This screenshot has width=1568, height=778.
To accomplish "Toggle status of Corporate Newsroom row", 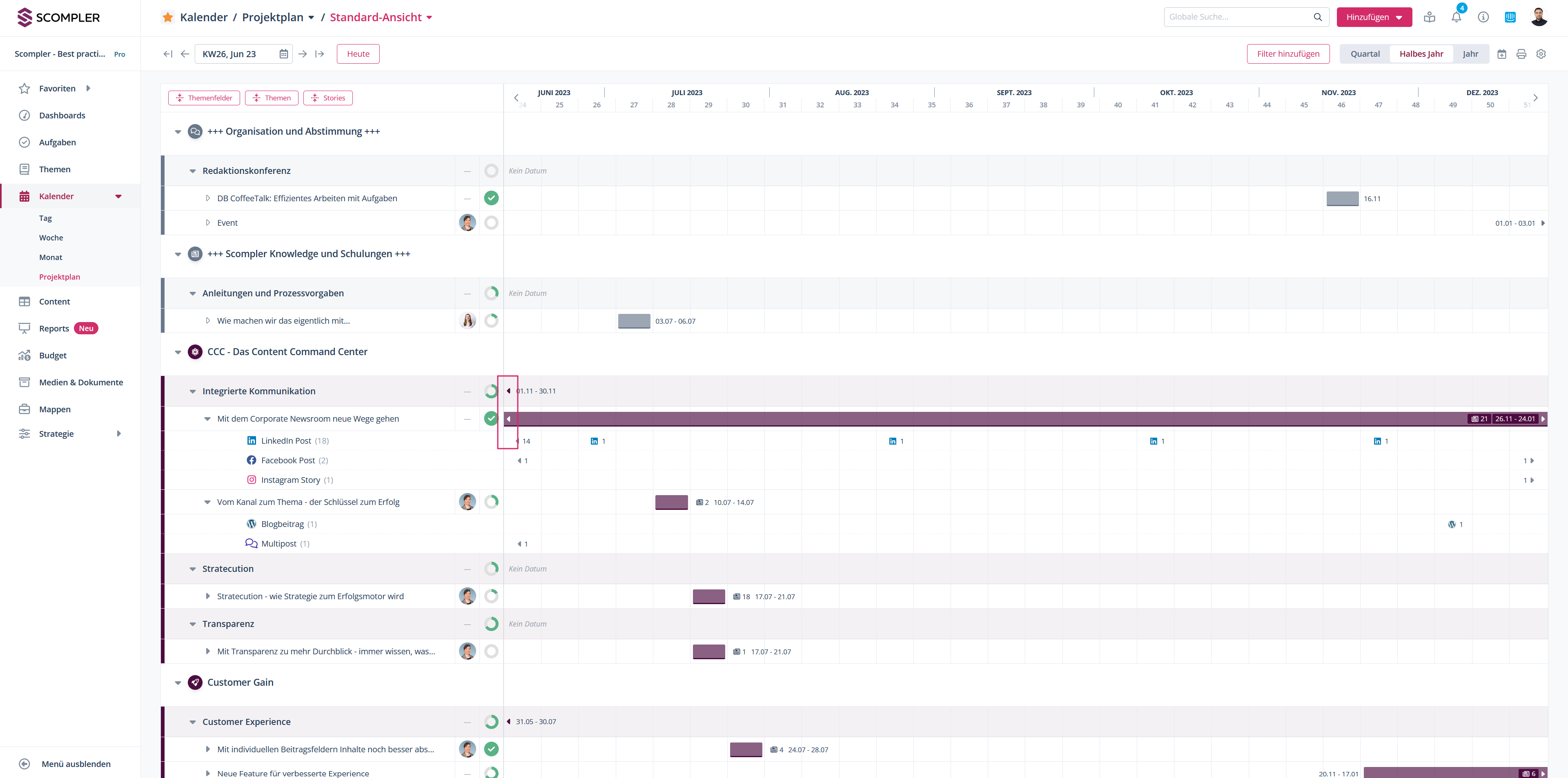I will click(x=490, y=418).
